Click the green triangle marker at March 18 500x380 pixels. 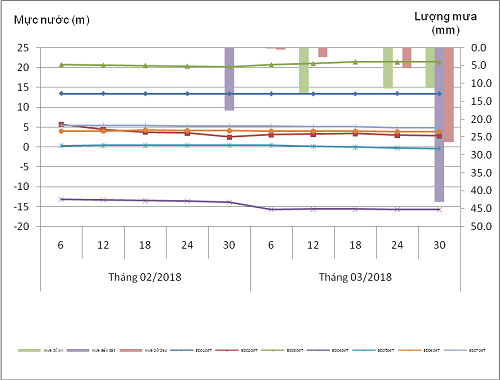355,62
